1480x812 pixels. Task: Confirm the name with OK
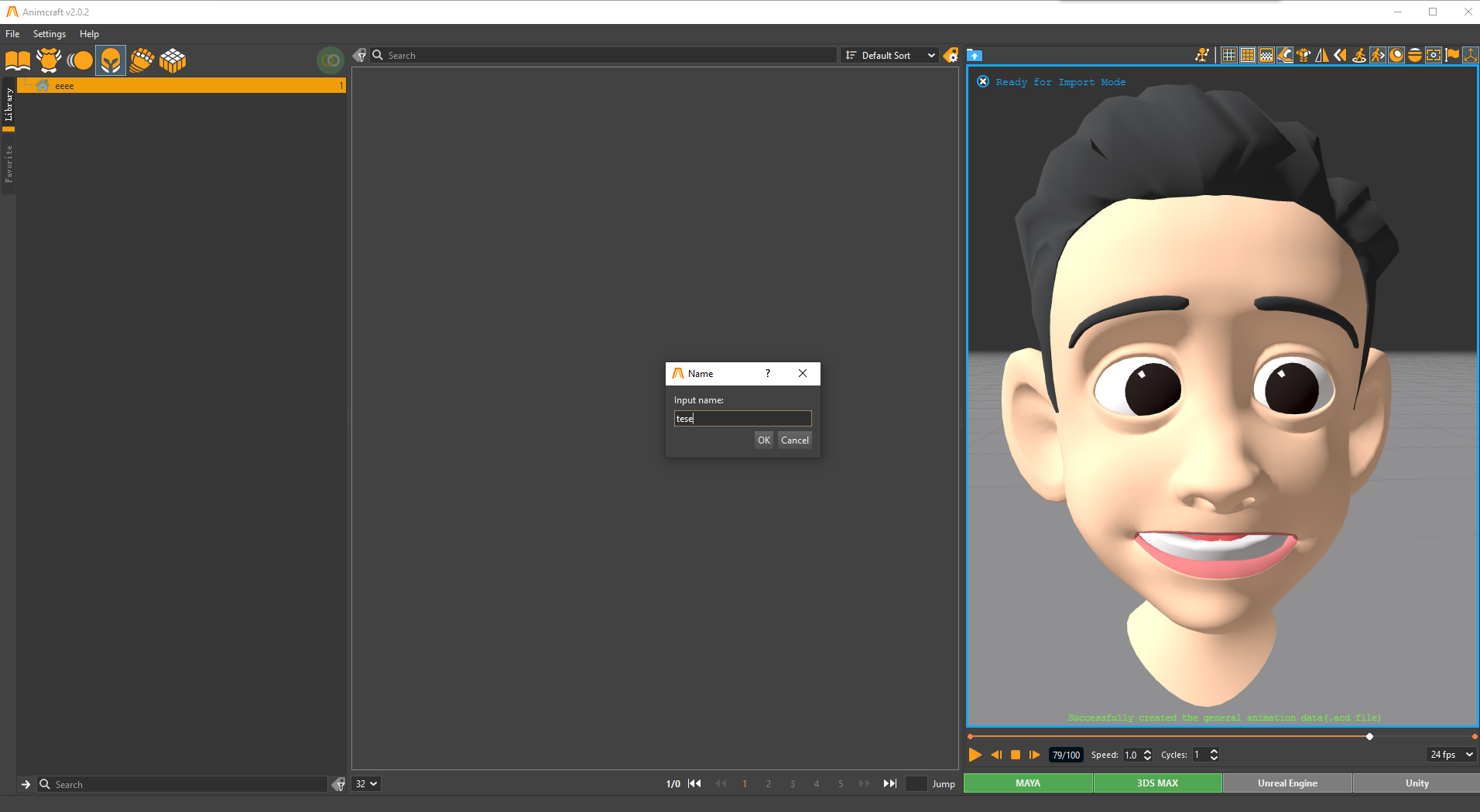[764, 440]
